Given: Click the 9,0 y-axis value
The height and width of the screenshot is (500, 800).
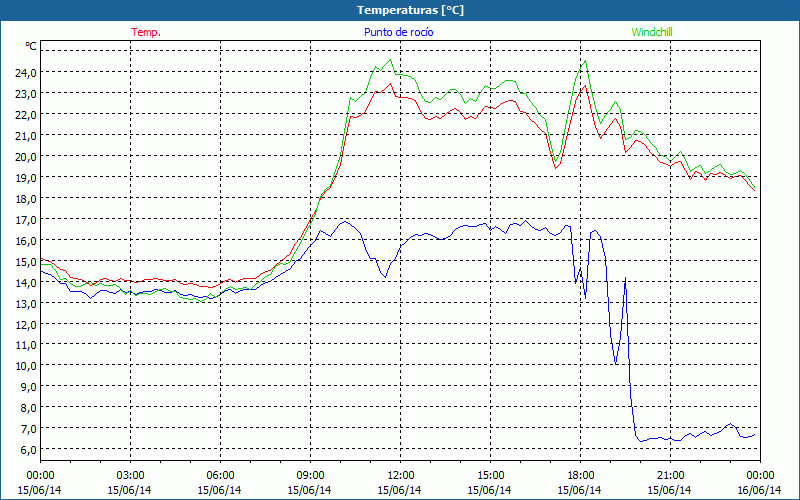Looking at the screenshot, I should tap(28, 387).
